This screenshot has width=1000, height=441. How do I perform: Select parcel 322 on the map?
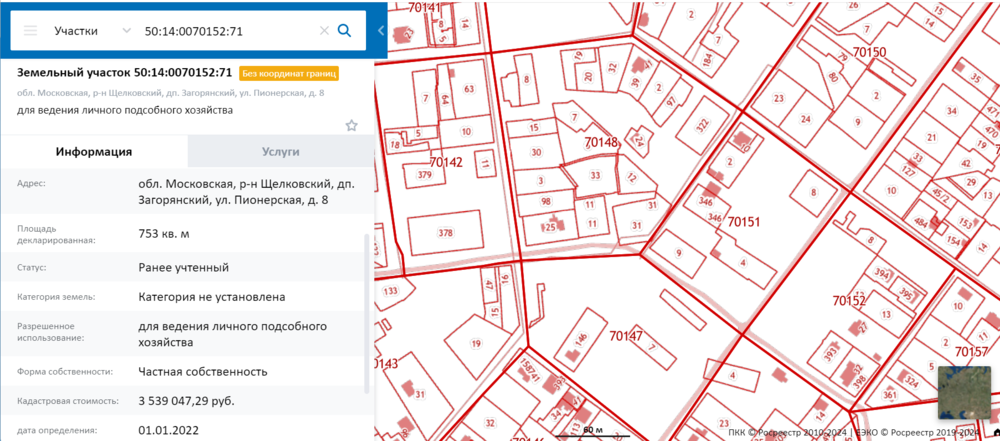tap(702, 125)
